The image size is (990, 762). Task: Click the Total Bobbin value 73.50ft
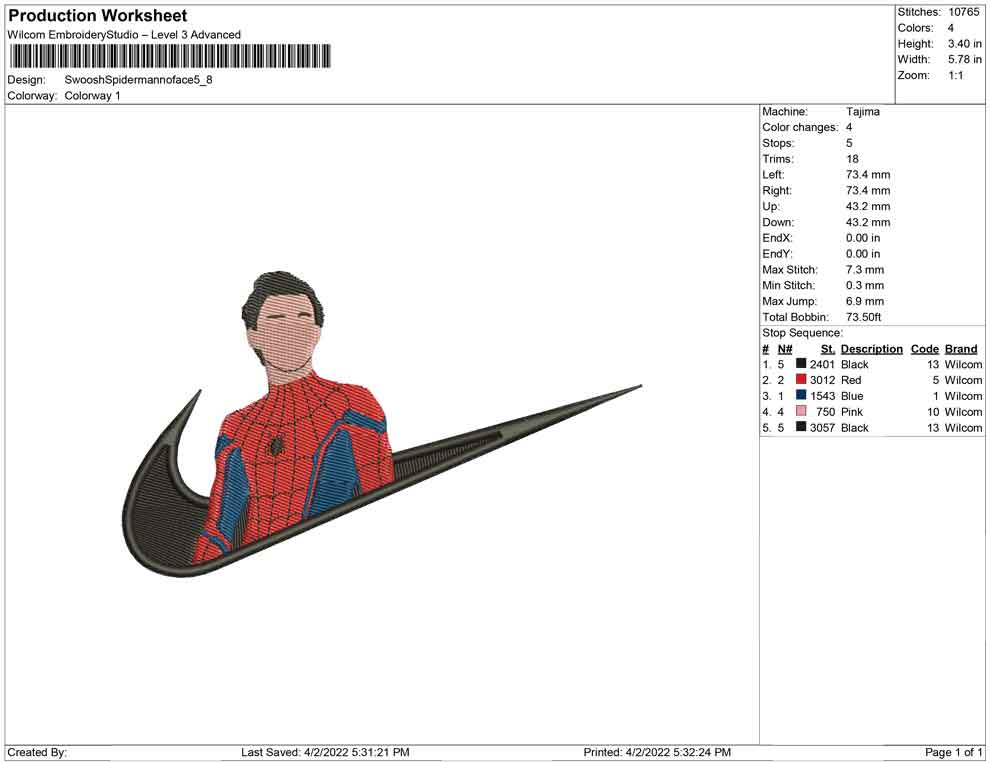coord(864,317)
